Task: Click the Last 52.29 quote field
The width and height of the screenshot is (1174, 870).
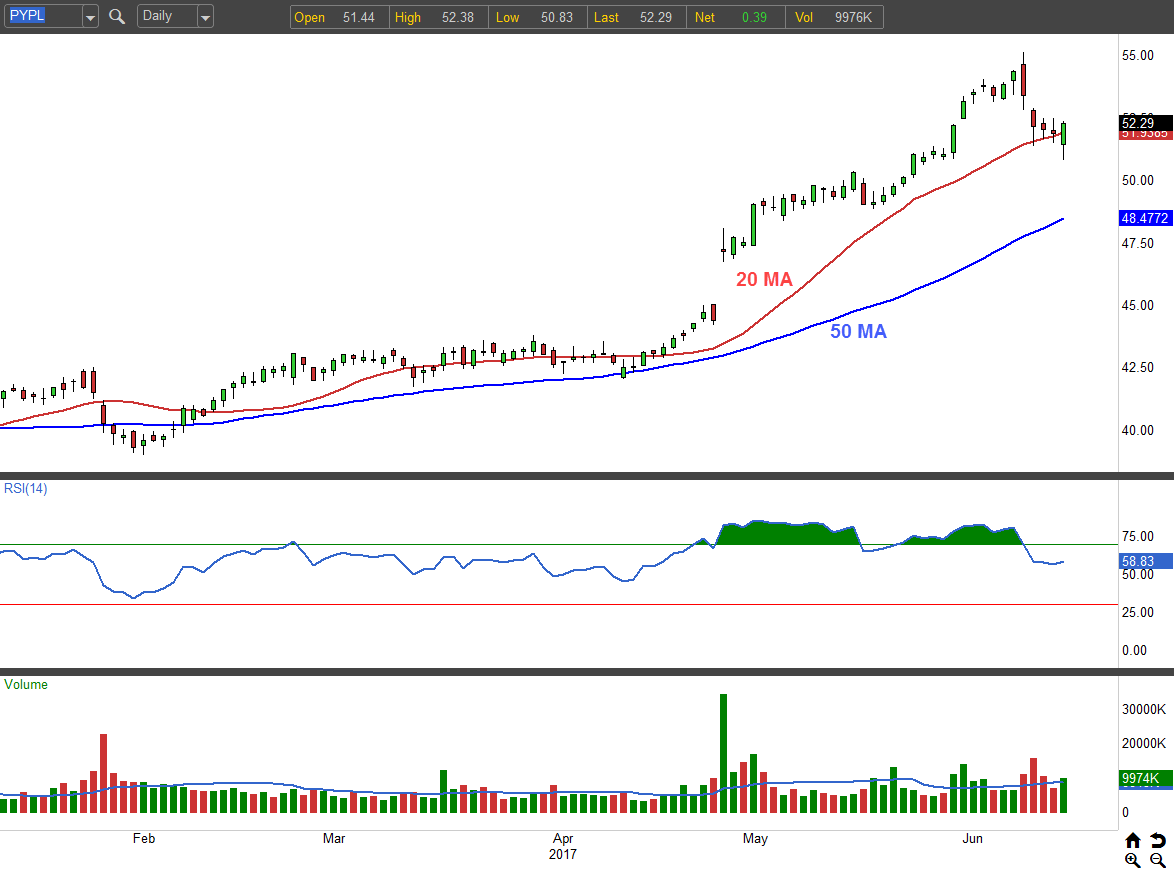Action: (636, 17)
